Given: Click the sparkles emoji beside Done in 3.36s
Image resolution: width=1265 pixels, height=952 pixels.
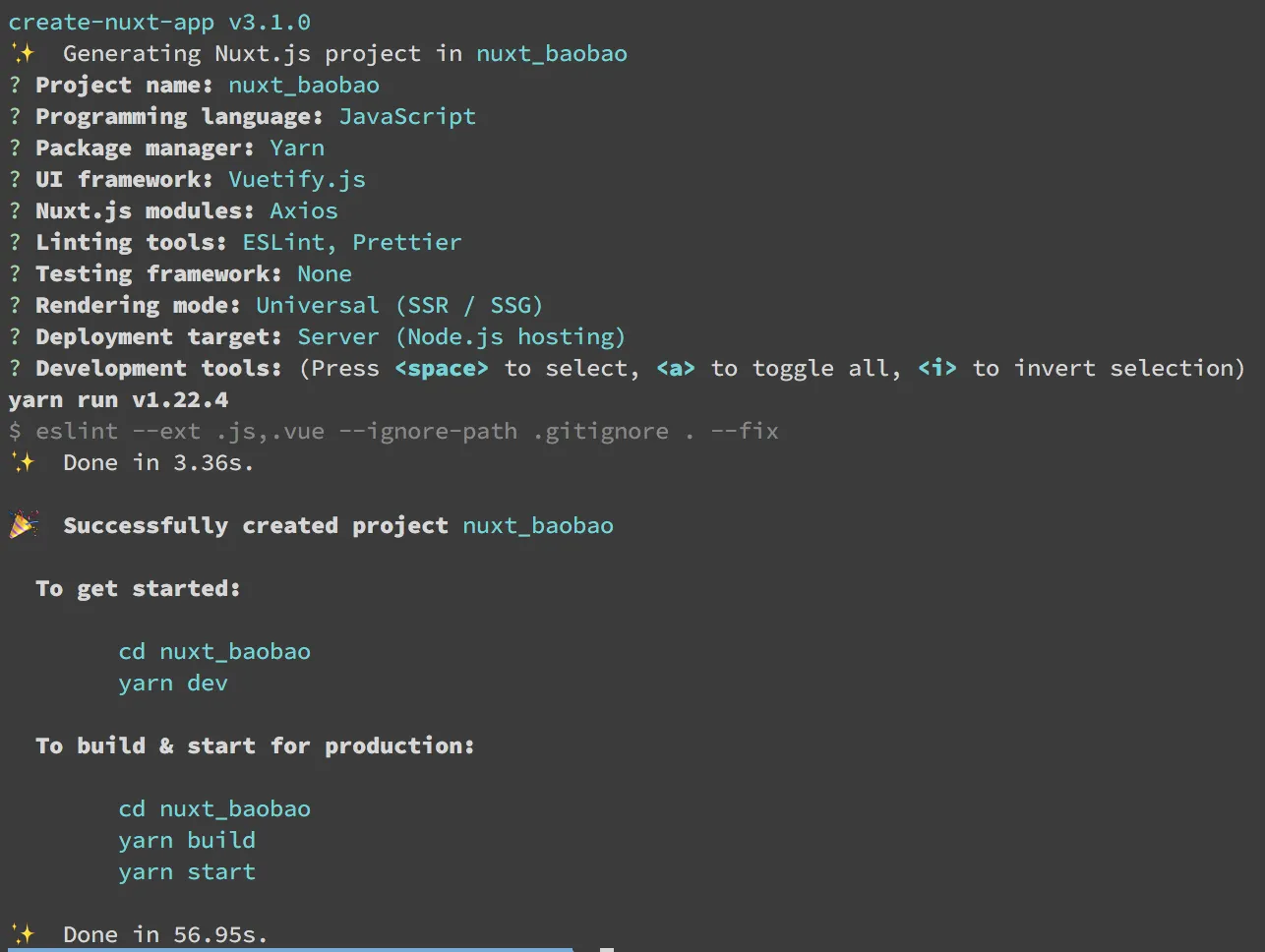Looking at the screenshot, I should pos(23,462).
